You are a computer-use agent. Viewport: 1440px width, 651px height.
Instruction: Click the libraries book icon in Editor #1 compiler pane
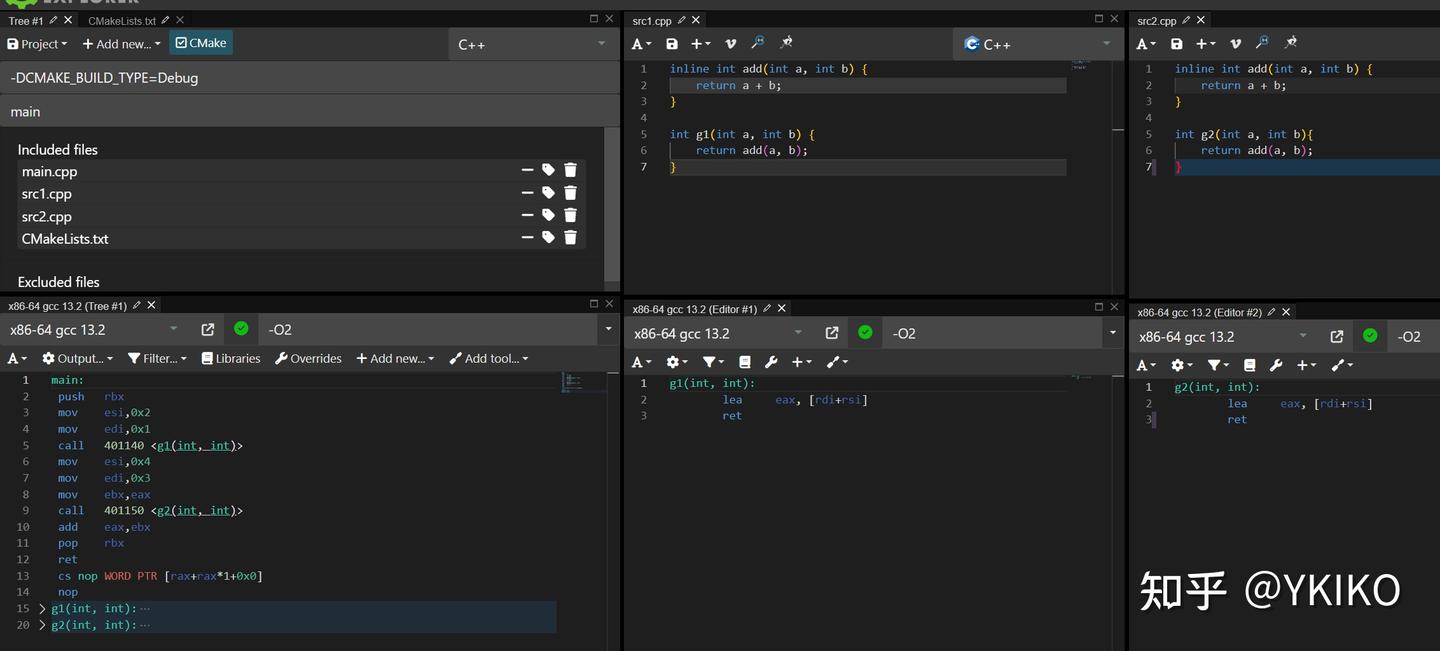click(x=745, y=362)
